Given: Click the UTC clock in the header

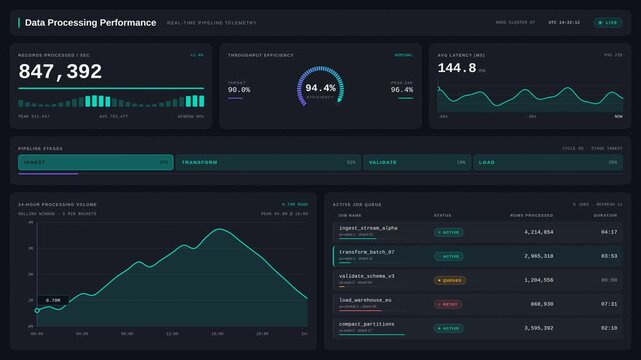Looking at the screenshot, I should (564, 22).
